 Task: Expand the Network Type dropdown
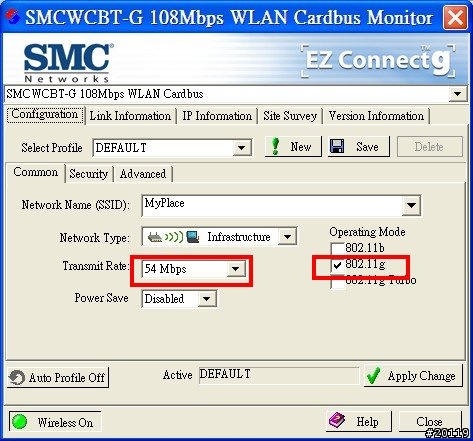287,237
